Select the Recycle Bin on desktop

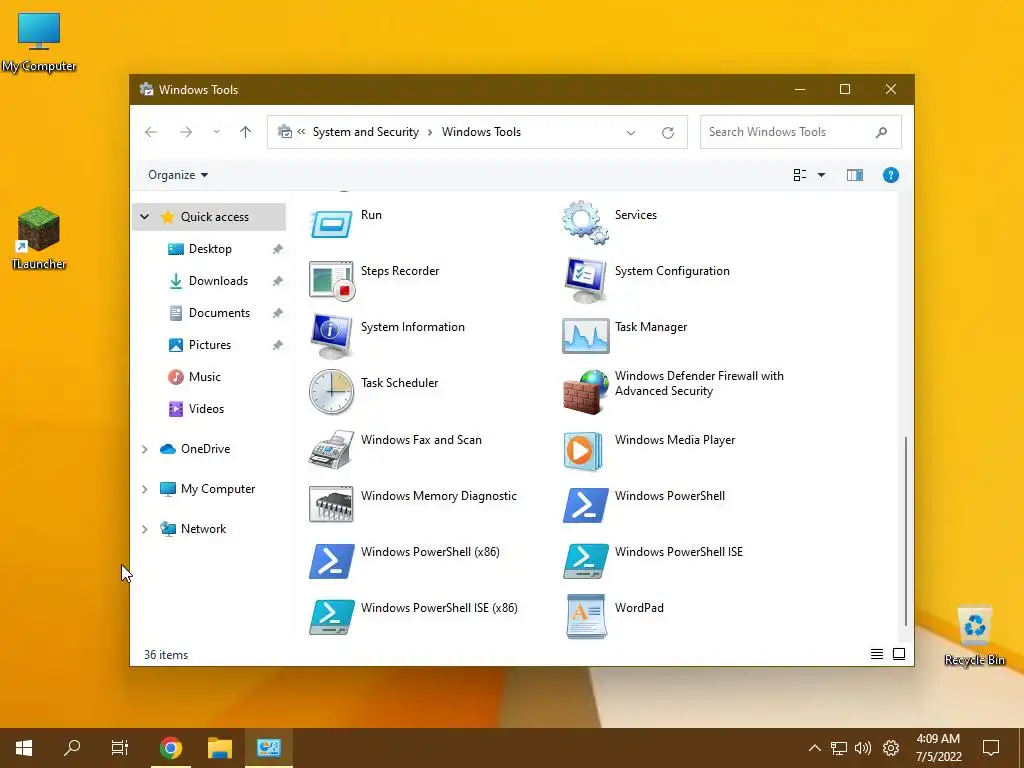pyautogui.click(x=974, y=637)
